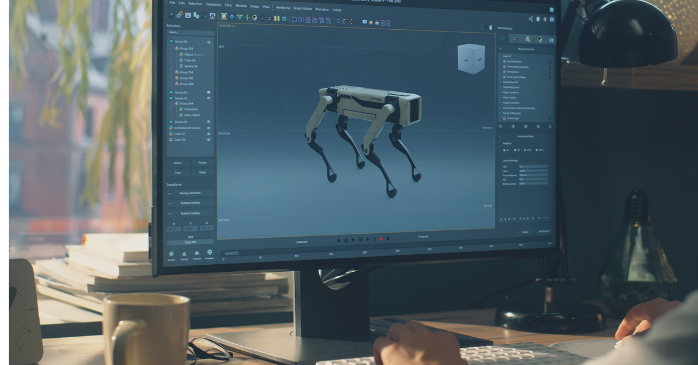Open the Window menu
This screenshot has width=698, height=365.
tap(241, 5)
